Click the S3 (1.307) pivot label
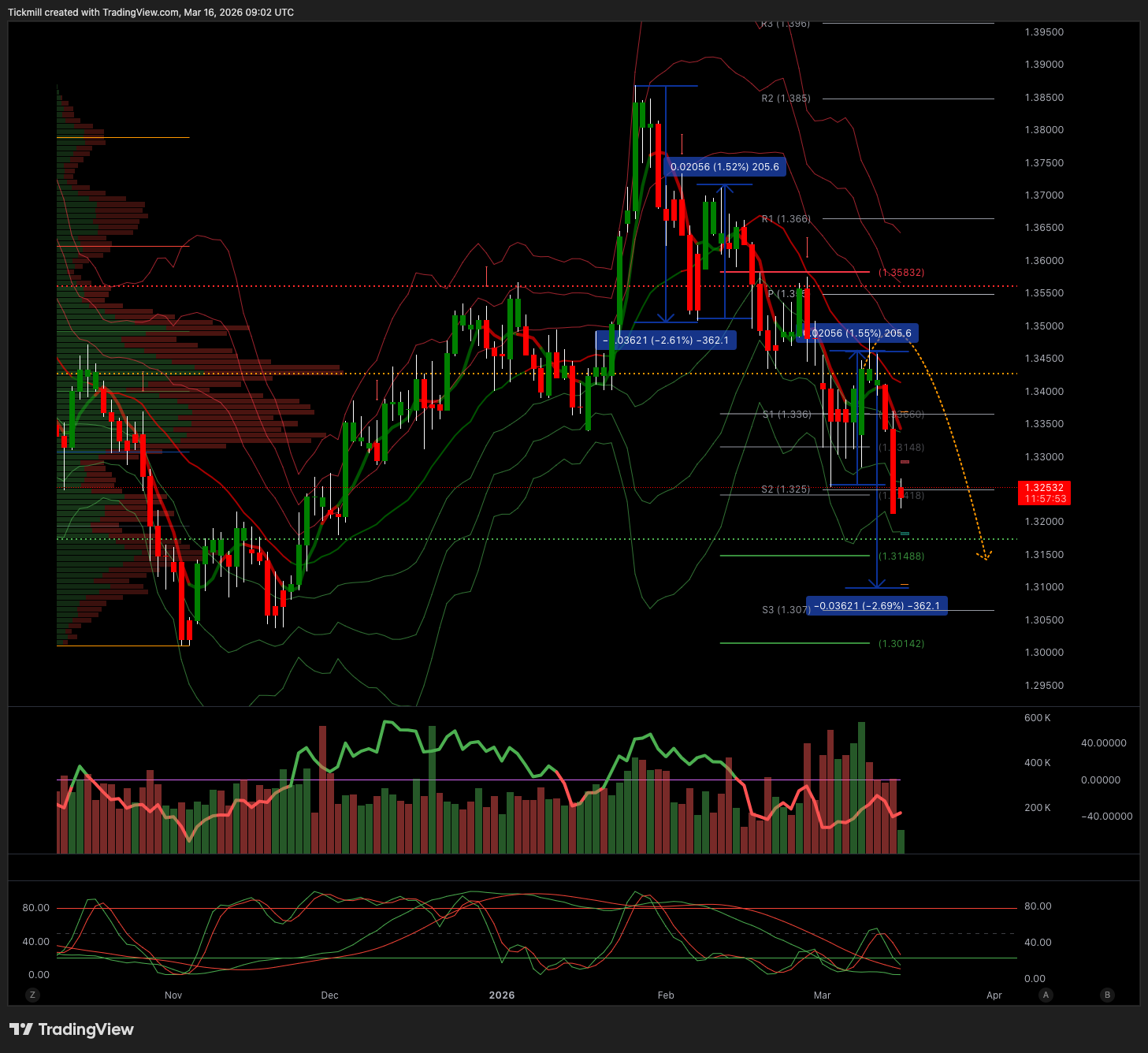Viewport: 1148px width, 1053px height. click(785, 610)
